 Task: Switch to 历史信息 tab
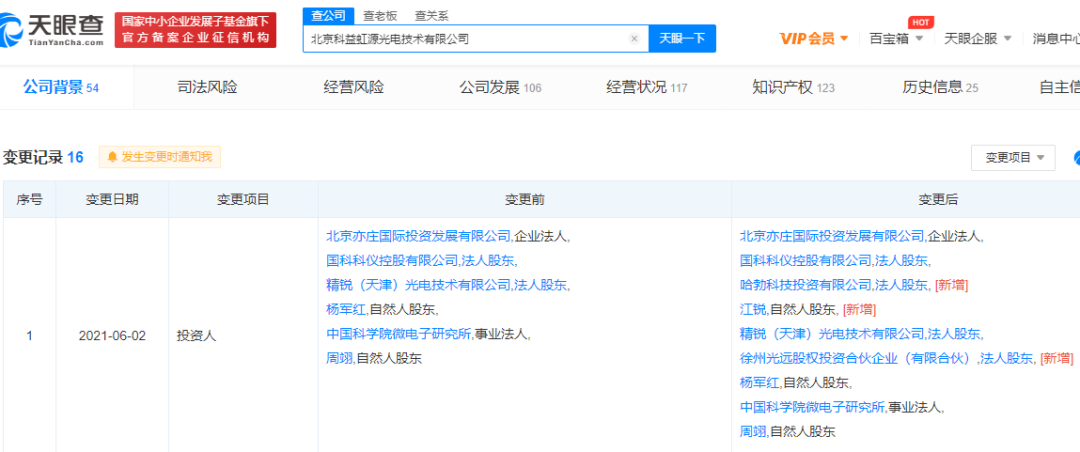click(939, 88)
